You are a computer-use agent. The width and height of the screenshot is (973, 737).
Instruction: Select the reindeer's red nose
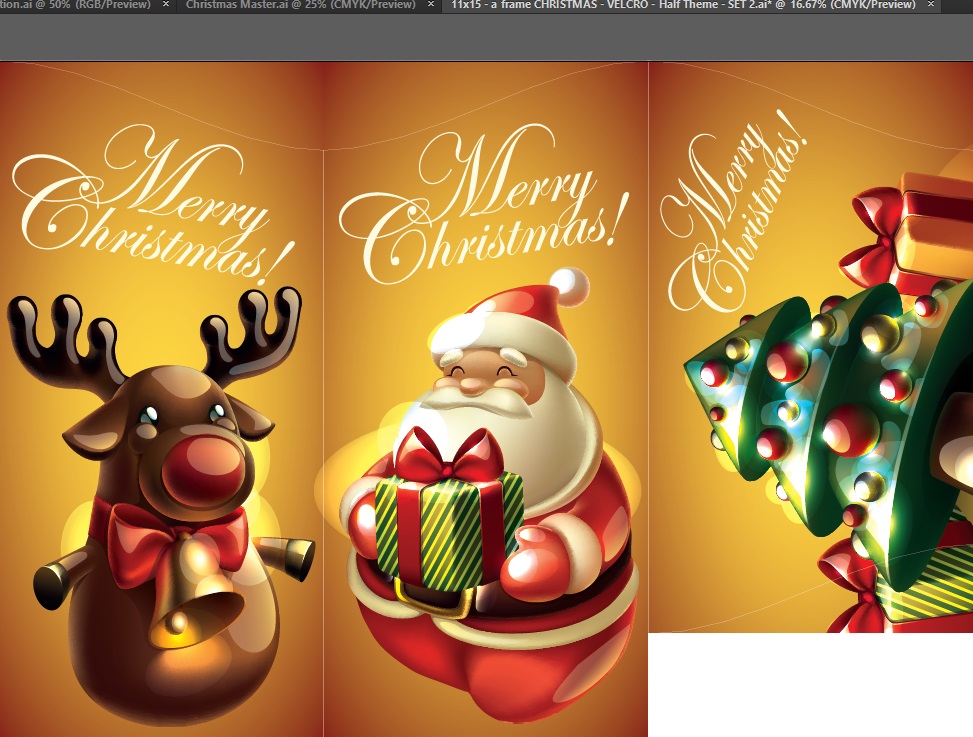pyautogui.click(x=196, y=471)
